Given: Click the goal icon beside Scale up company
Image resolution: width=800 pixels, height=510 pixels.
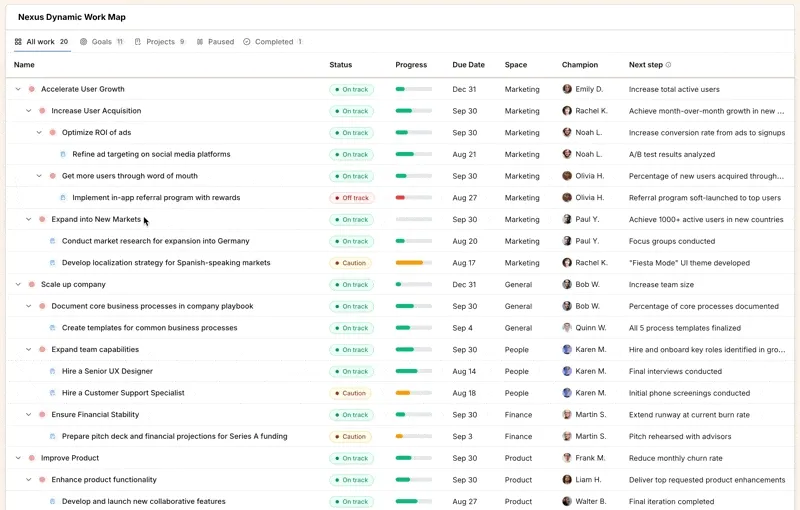Looking at the screenshot, I should [32, 285].
